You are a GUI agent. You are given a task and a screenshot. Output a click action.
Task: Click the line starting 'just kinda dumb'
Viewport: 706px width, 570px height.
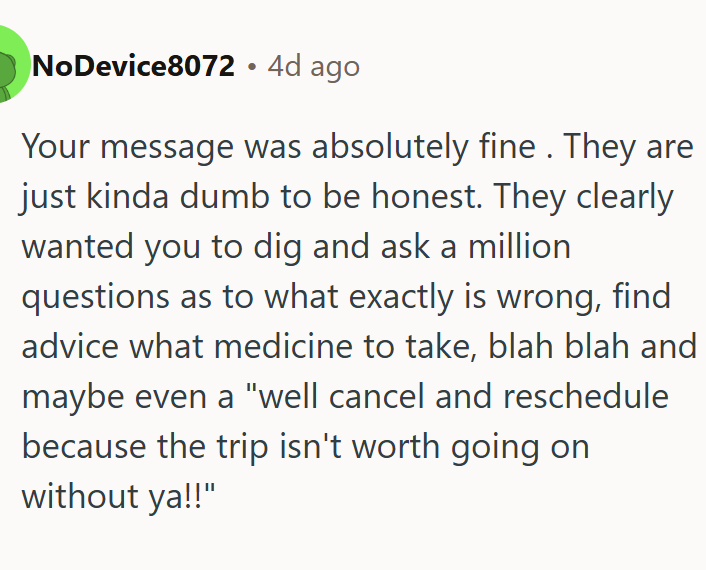(347, 197)
